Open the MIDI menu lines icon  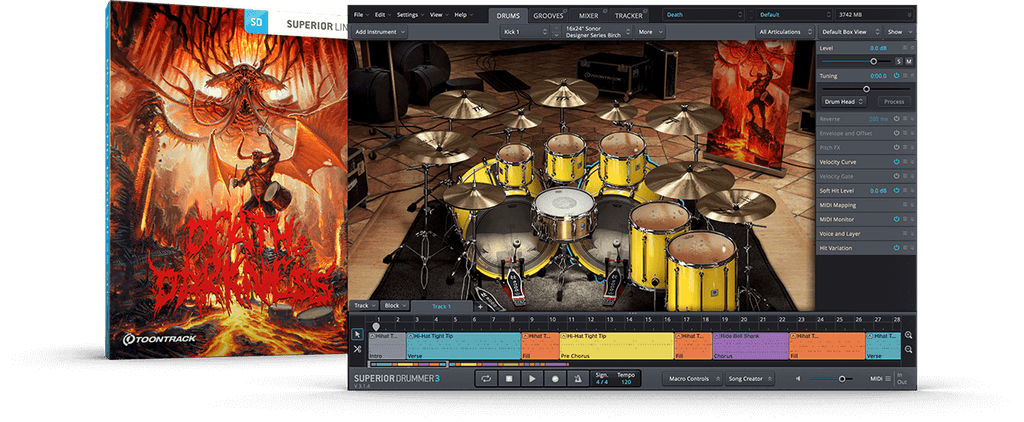pos(888,378)
